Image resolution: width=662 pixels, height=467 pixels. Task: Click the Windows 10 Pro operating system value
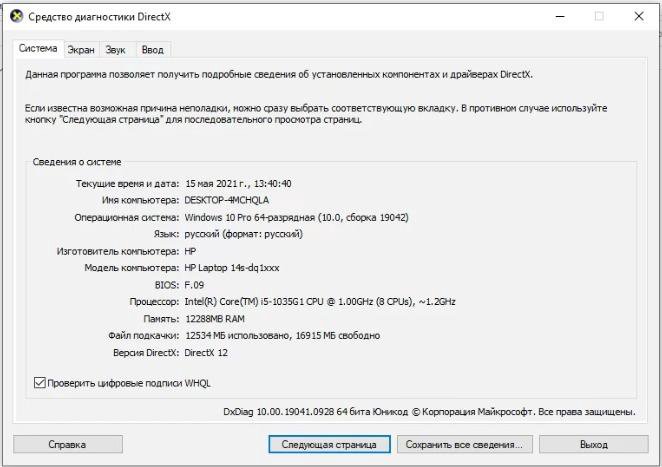(x=296, y=217)
